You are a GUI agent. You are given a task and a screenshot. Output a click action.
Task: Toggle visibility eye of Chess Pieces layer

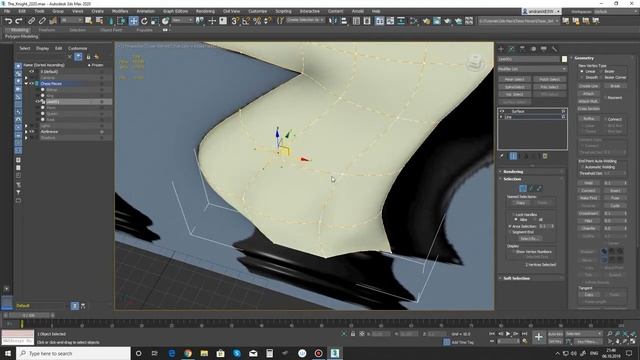click(x=31, y=83)
